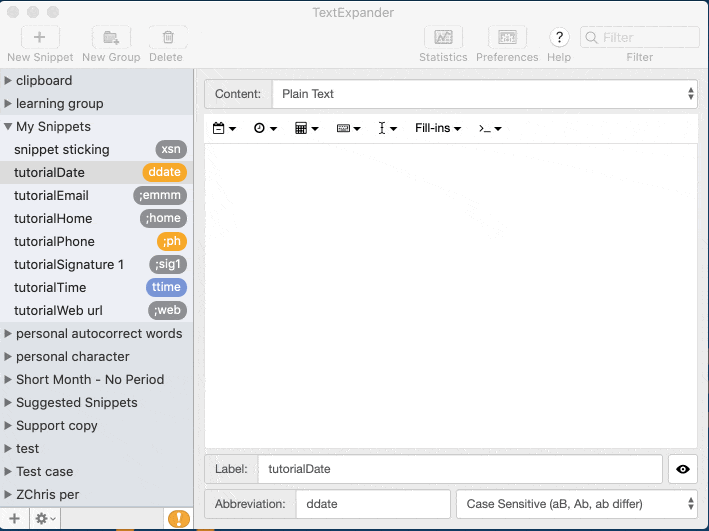Image resolution: width=709 pixels, height=531 pixels.
Task: Expand personal autocorrect words group
Action: (x=8, y=333)
